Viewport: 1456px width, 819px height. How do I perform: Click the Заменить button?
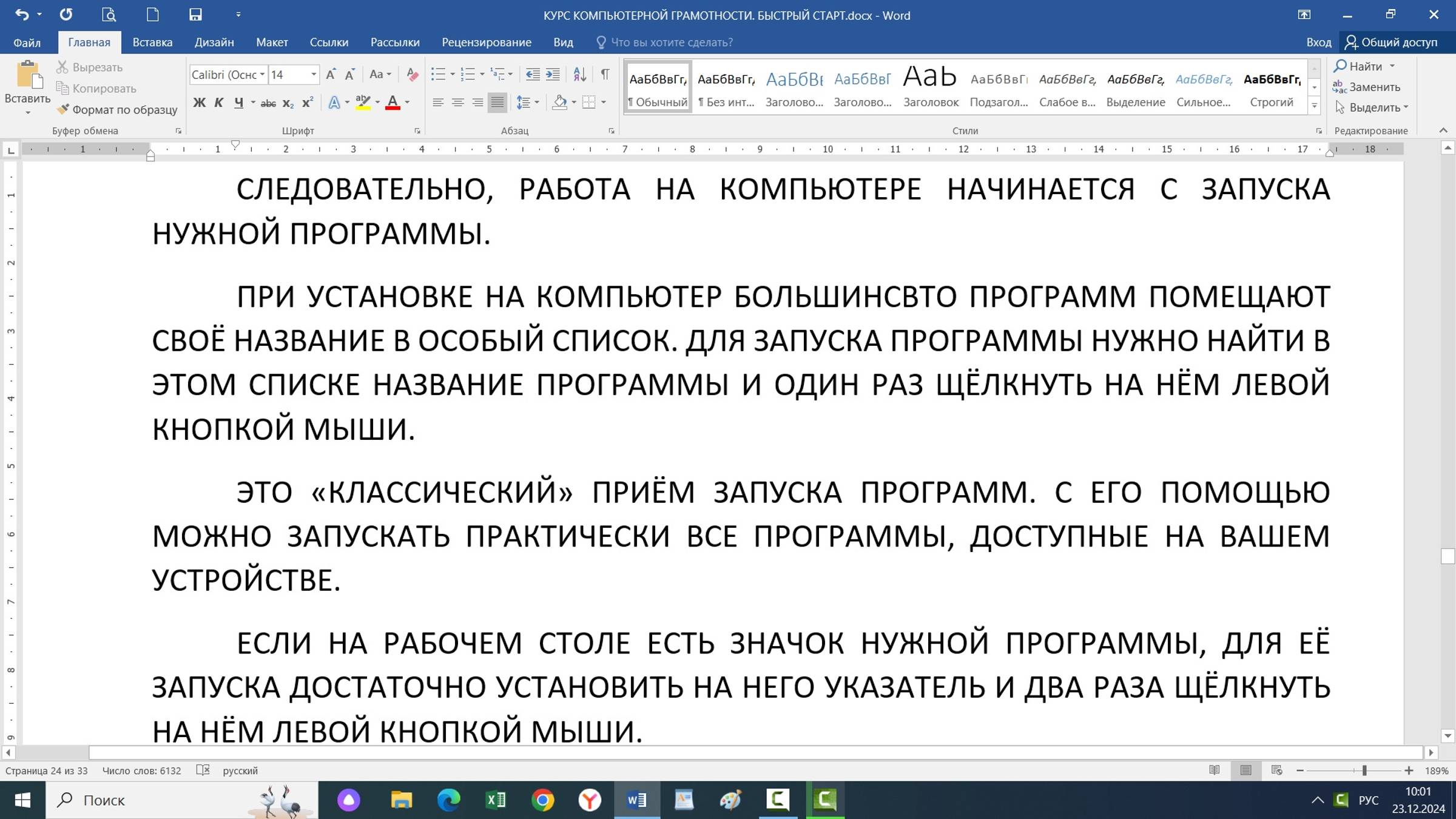tap(1367, 87)
